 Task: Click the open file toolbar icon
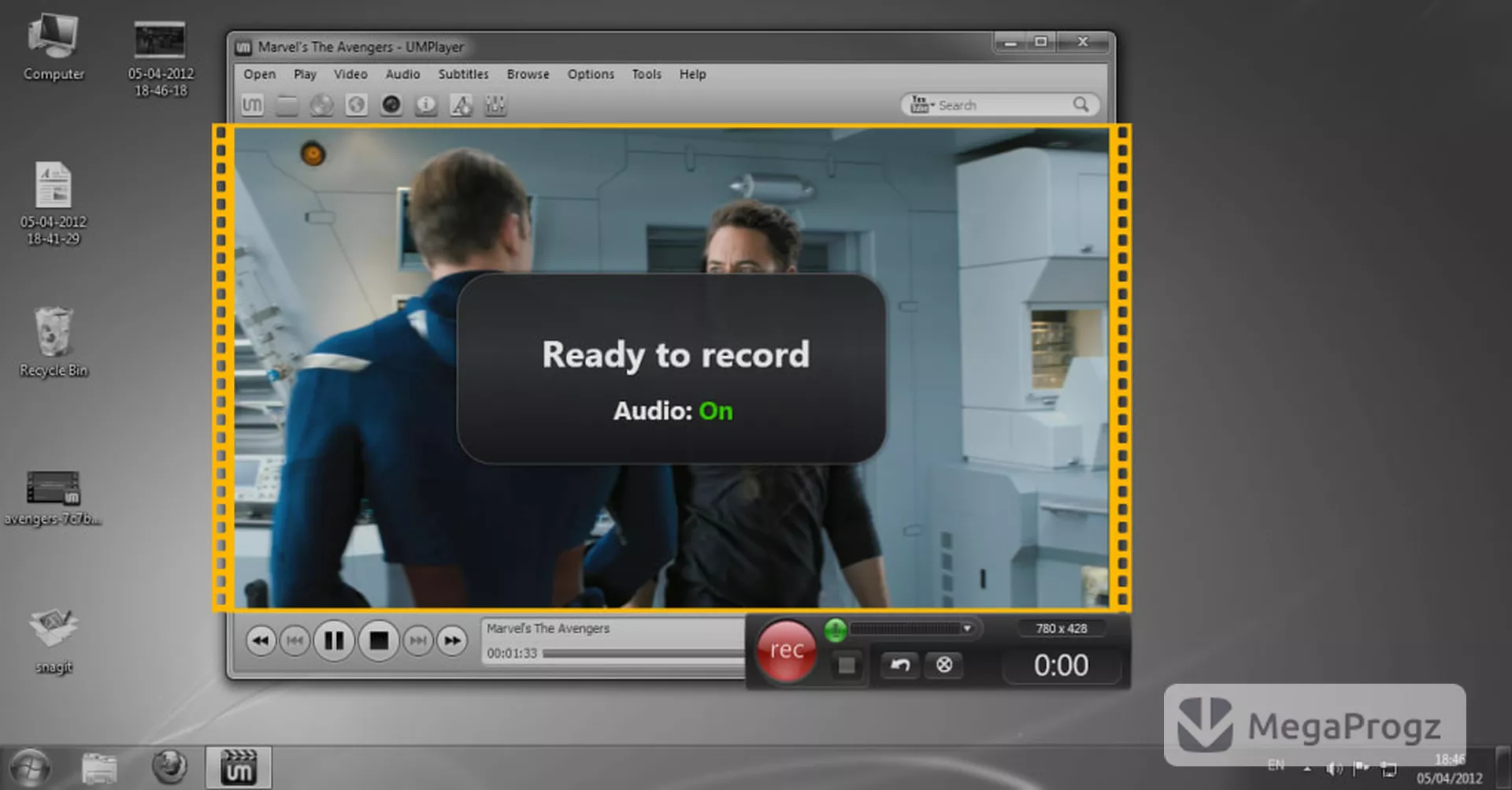tap(287, 105)
